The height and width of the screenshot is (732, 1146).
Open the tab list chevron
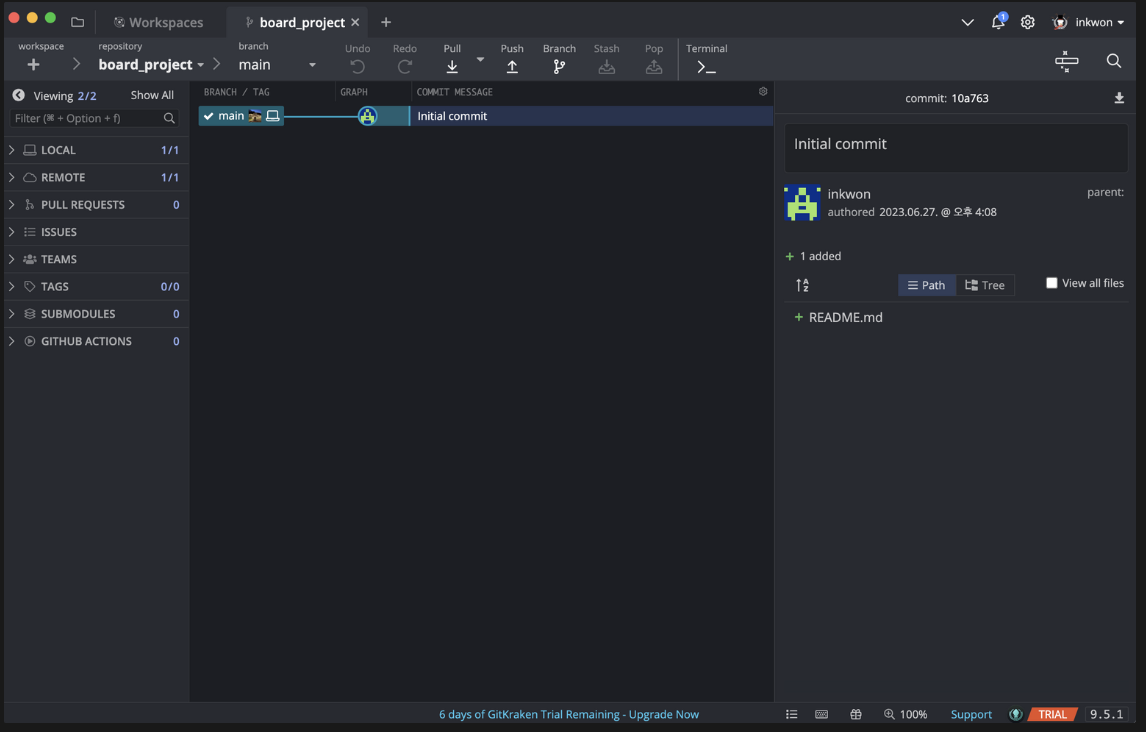click(x=968, y=22)
